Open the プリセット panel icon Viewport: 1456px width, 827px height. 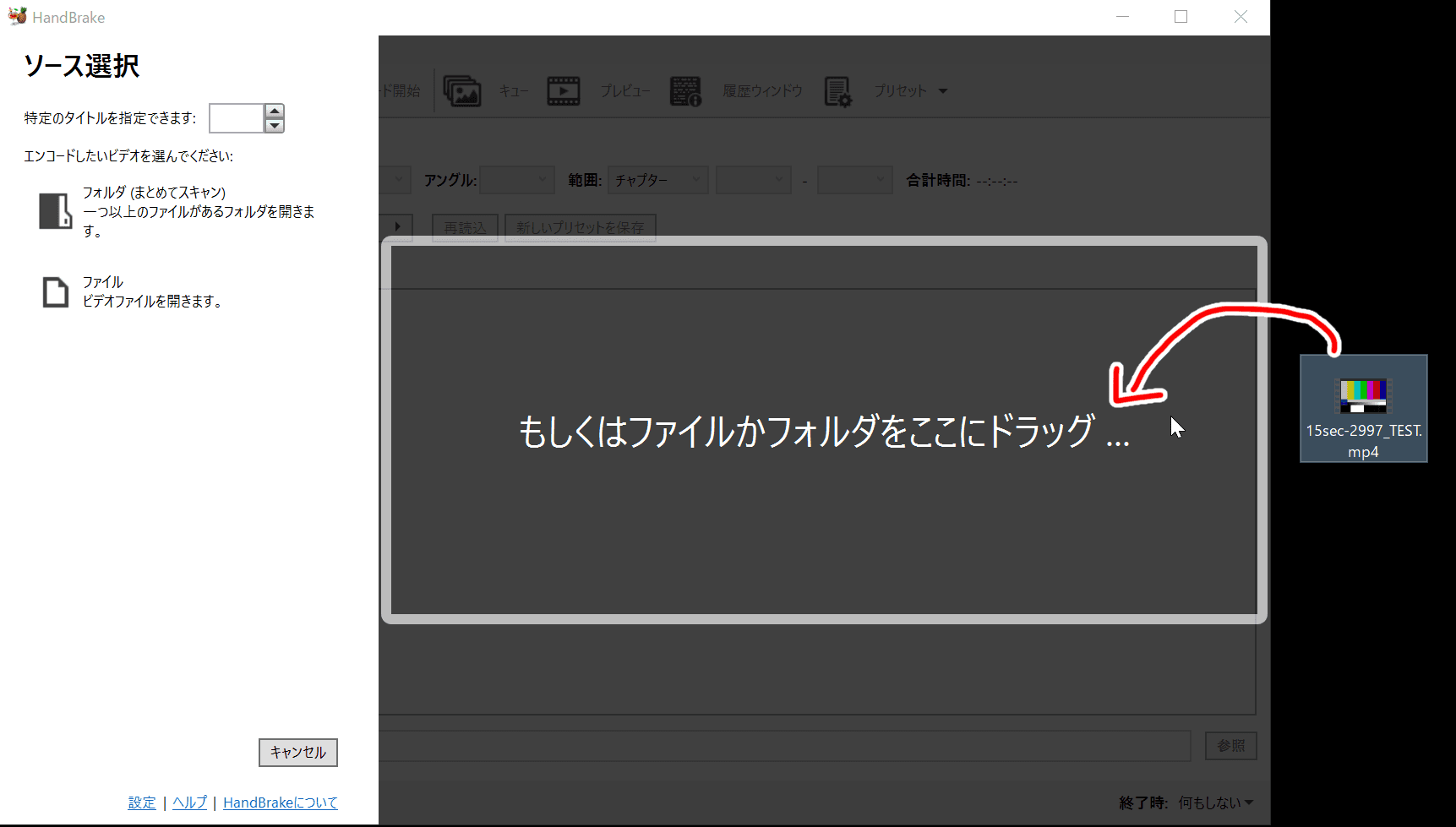[x=837, y=90]
